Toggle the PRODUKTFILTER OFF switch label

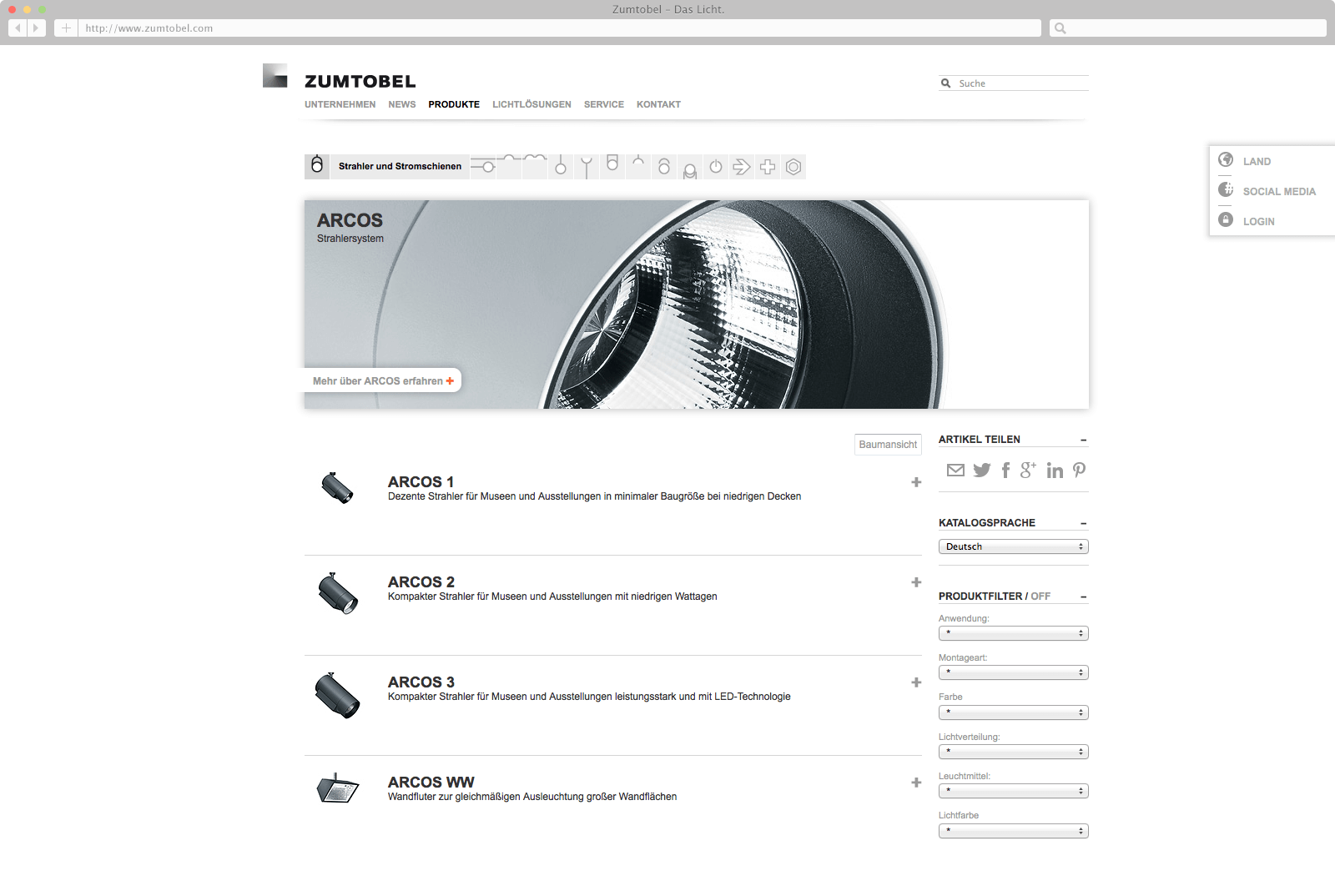1040,596
